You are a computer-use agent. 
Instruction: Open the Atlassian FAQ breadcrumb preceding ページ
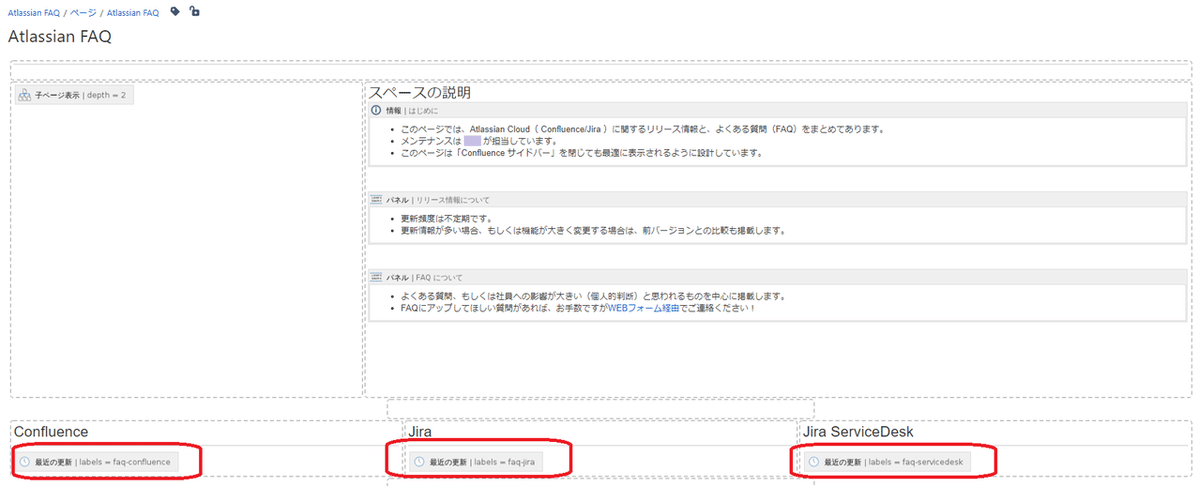34,13
